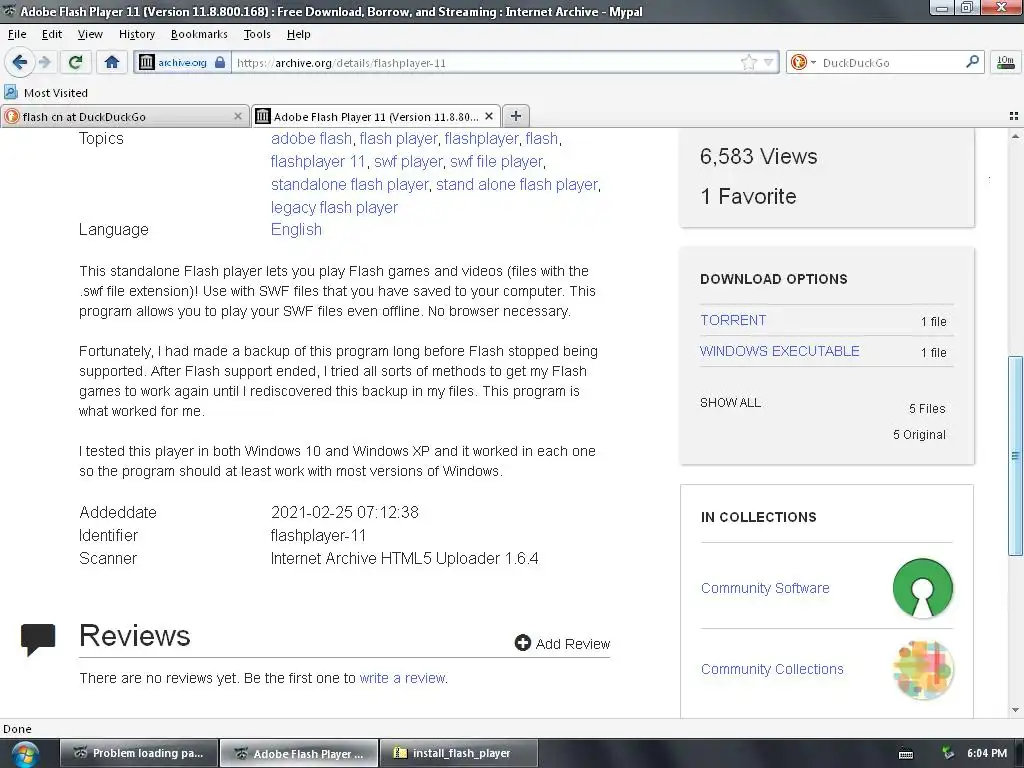
Task: Open the Most Visited bookmarks folder
Action: pos(46,92)
